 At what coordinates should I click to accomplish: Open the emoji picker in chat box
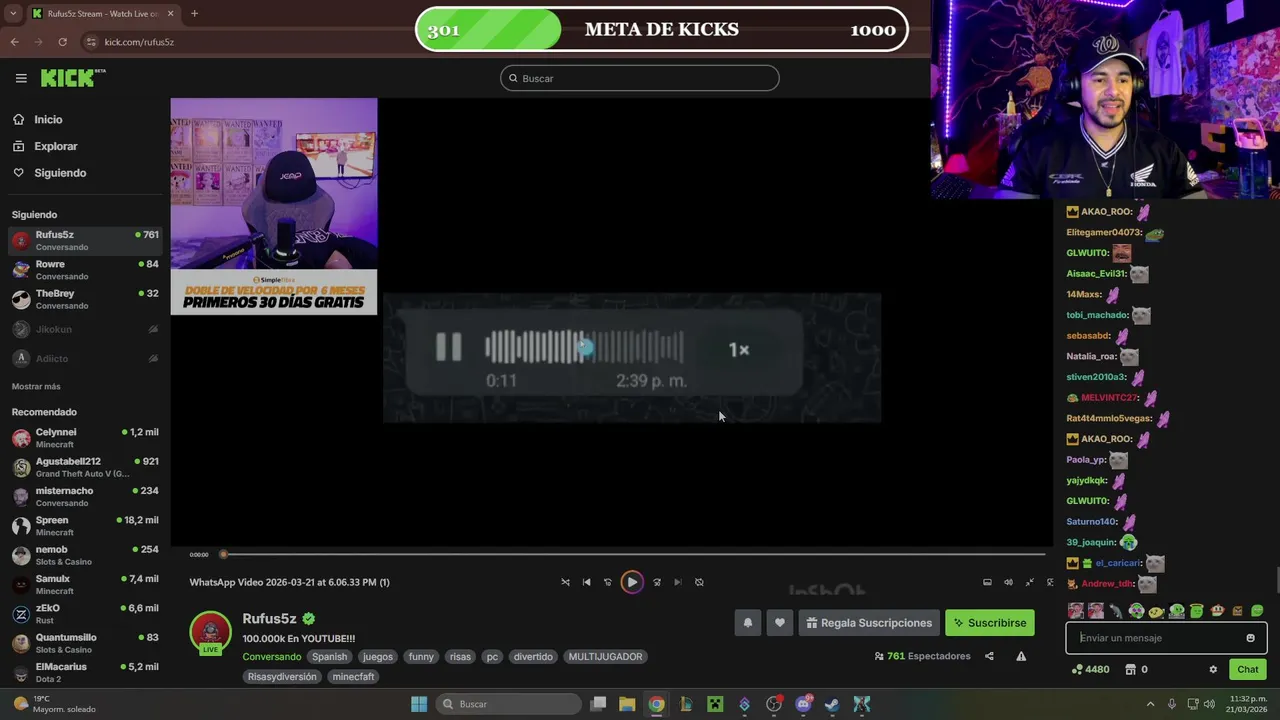pyautogui.click(x=1250, y=638)
